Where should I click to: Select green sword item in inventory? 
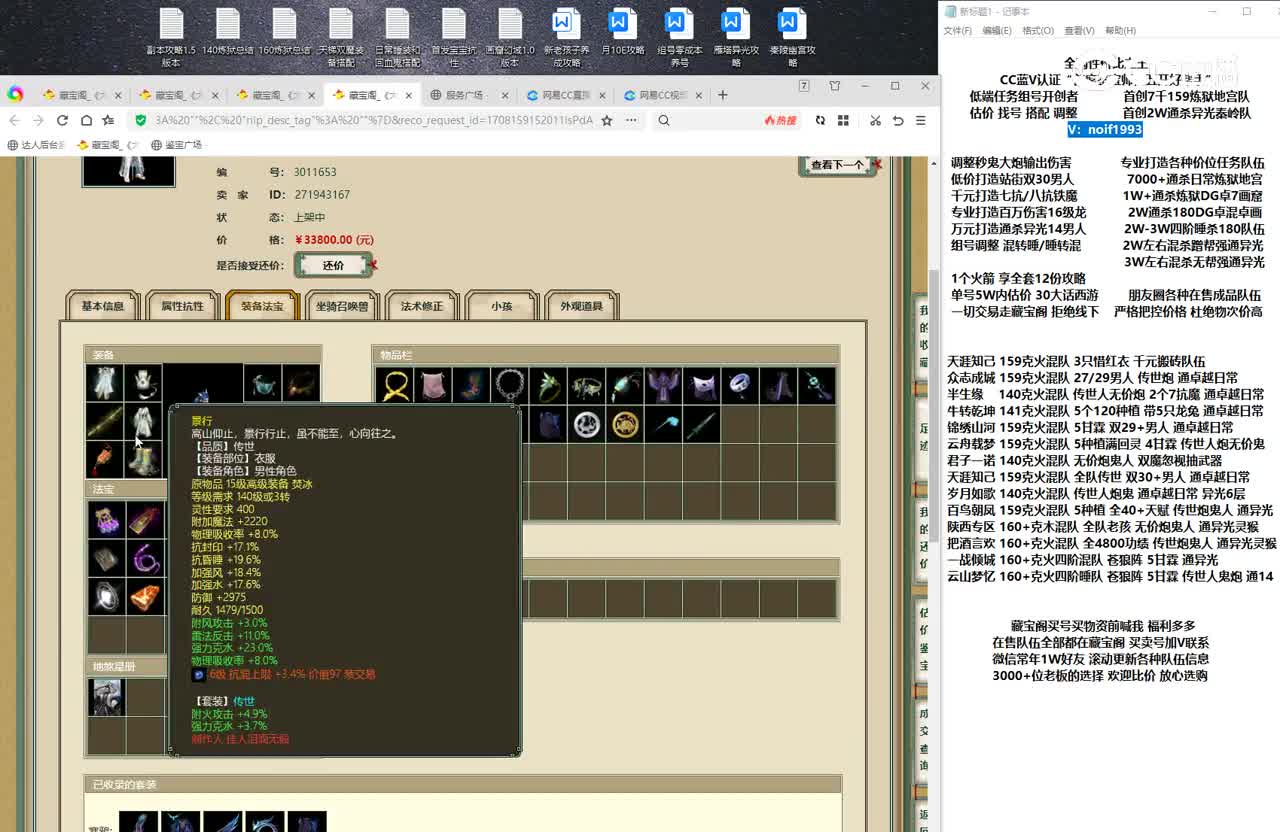[702, 424]
